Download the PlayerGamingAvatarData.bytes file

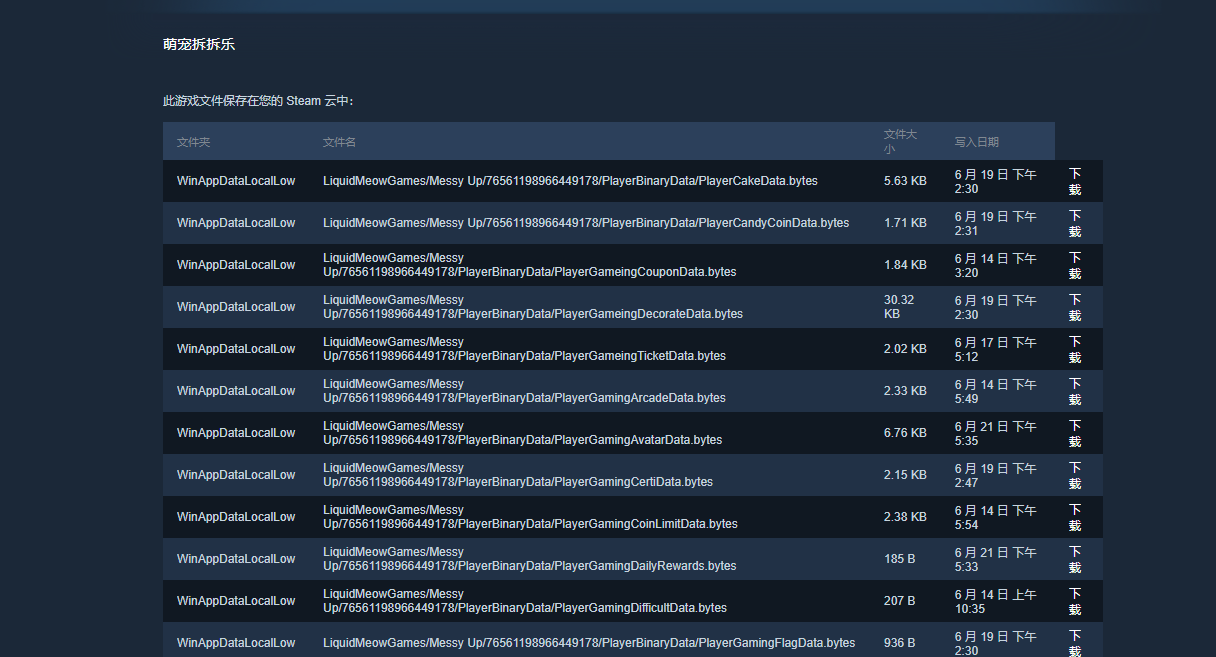pos(1075,433)
